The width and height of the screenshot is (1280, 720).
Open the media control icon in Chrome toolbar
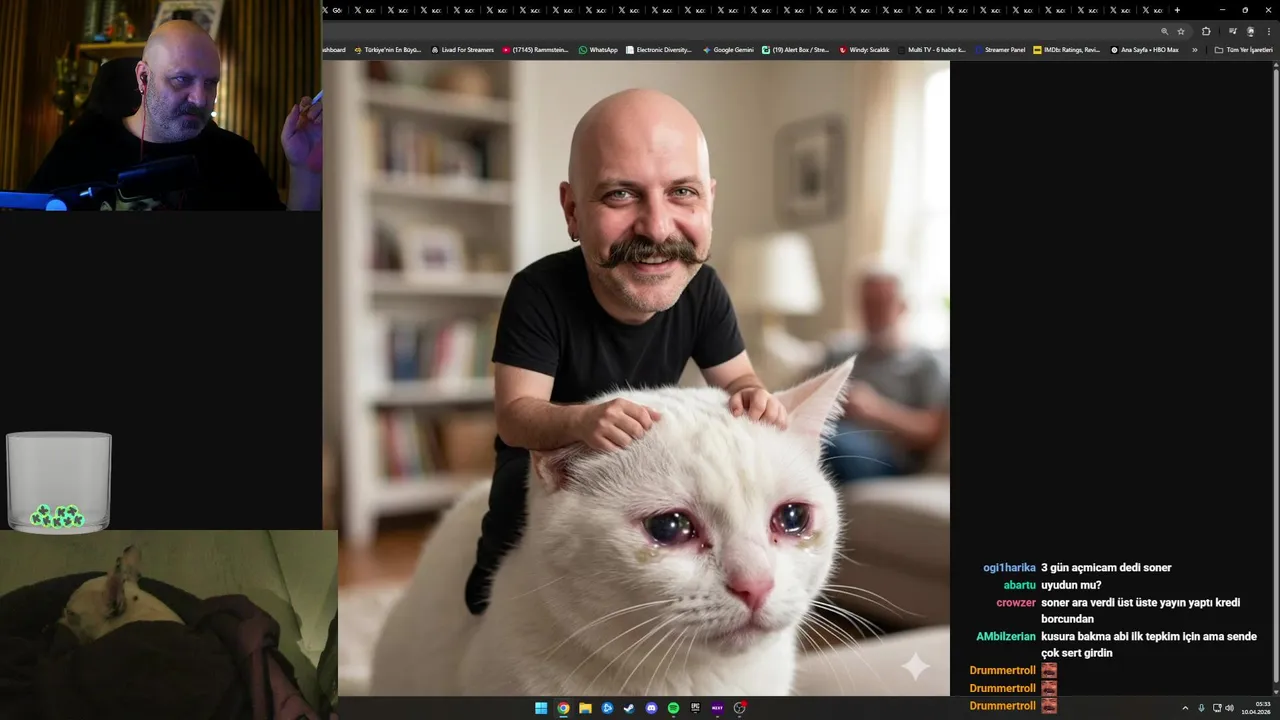[x=1233, y=31]
